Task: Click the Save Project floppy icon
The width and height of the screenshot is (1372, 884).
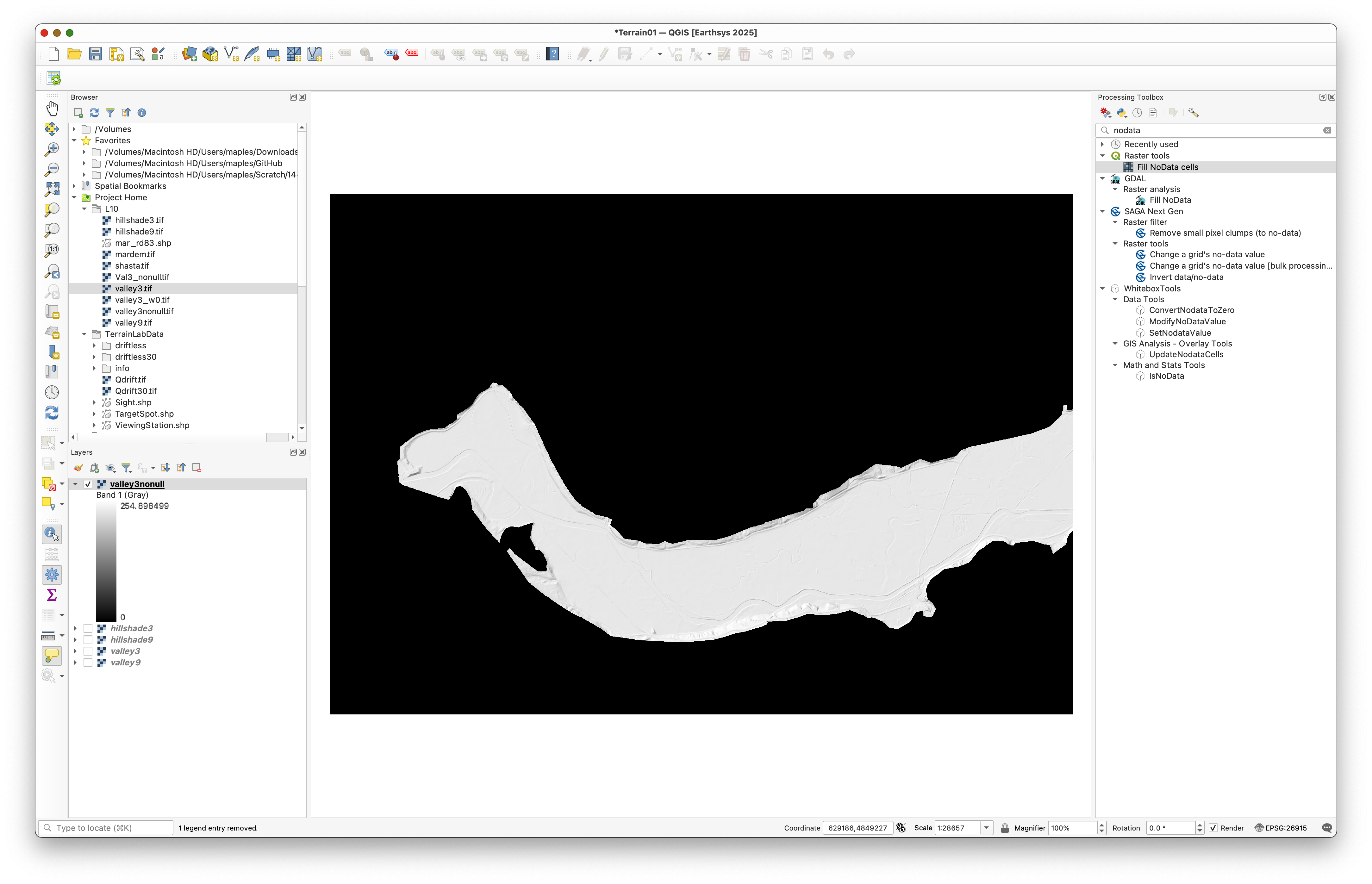Action: [95, 54]
